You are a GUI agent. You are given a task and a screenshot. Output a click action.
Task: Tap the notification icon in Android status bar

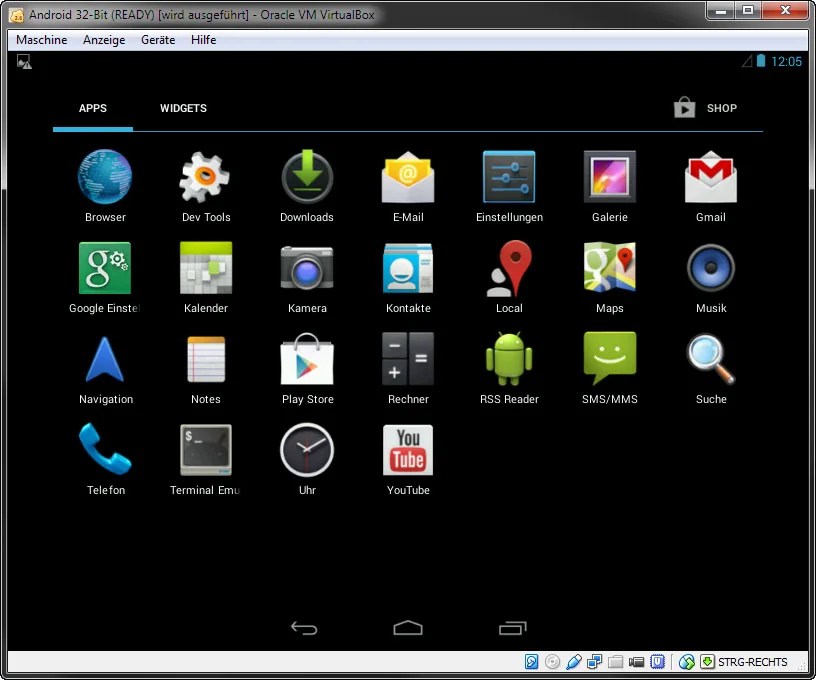[24, 62]
